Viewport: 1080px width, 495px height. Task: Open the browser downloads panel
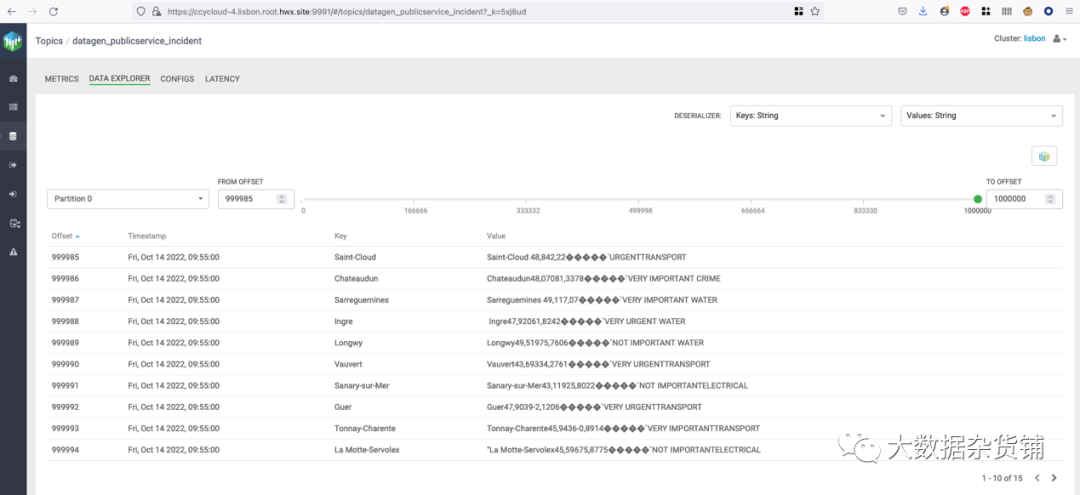click(x=924, y=11)
